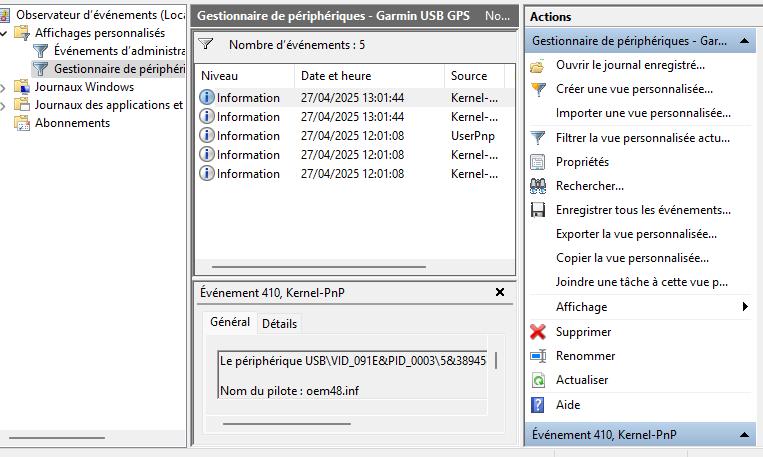Switch to the Détails tab
This screenshot has width=763, height=457.
click(x=279, y=324)
